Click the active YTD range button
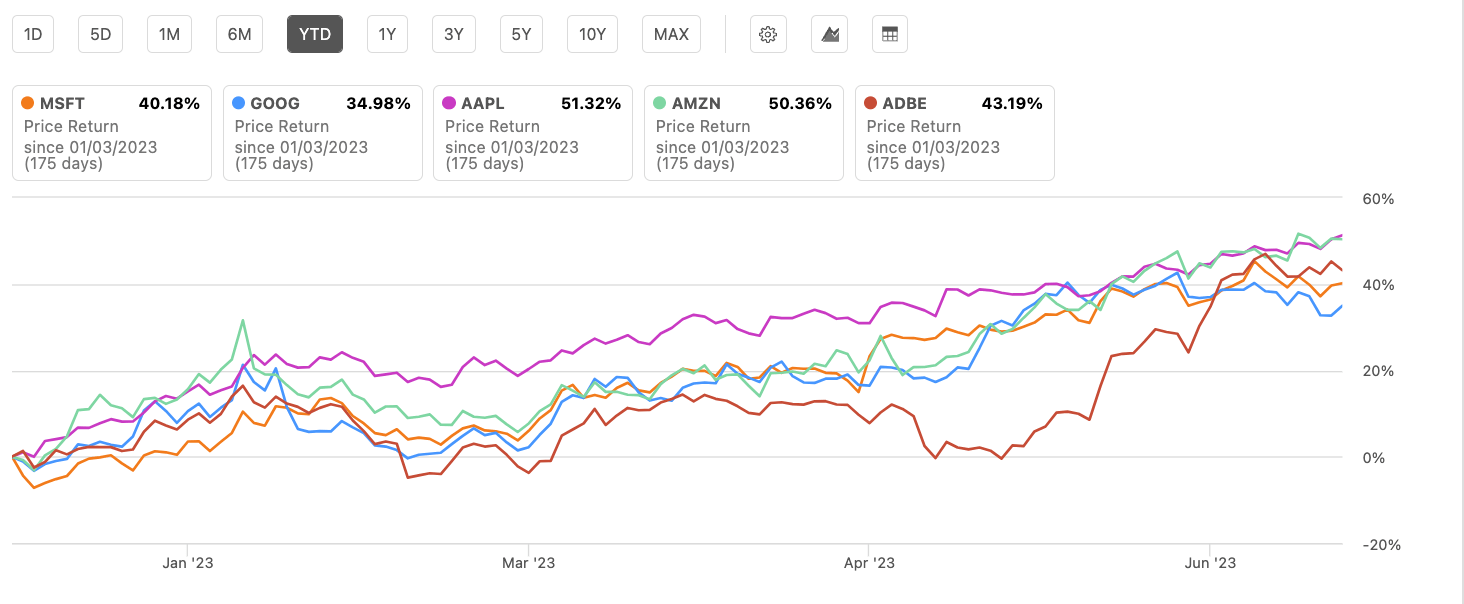 pos(315,34)
